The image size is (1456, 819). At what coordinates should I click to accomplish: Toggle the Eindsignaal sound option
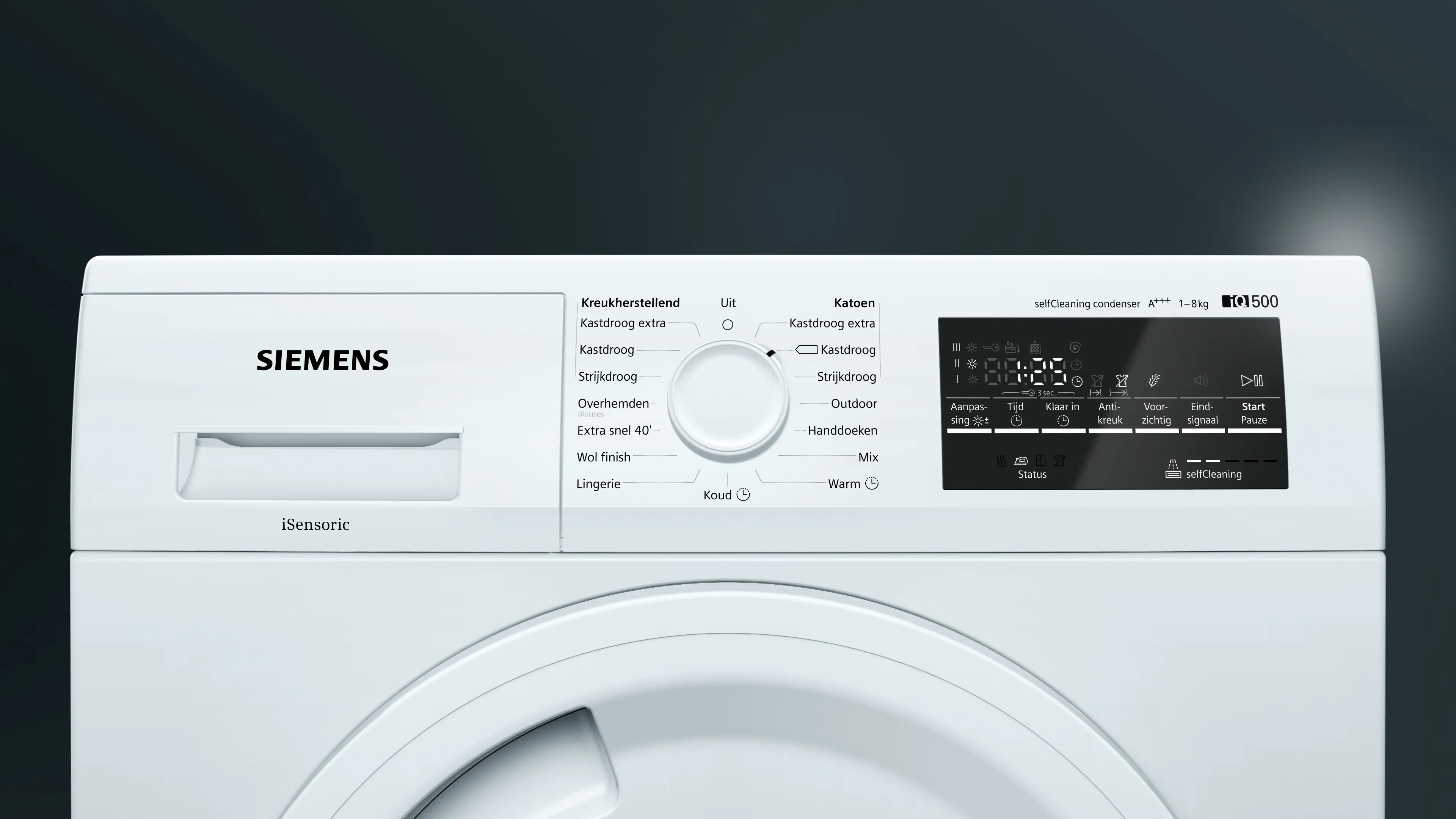coord(1202,414)
